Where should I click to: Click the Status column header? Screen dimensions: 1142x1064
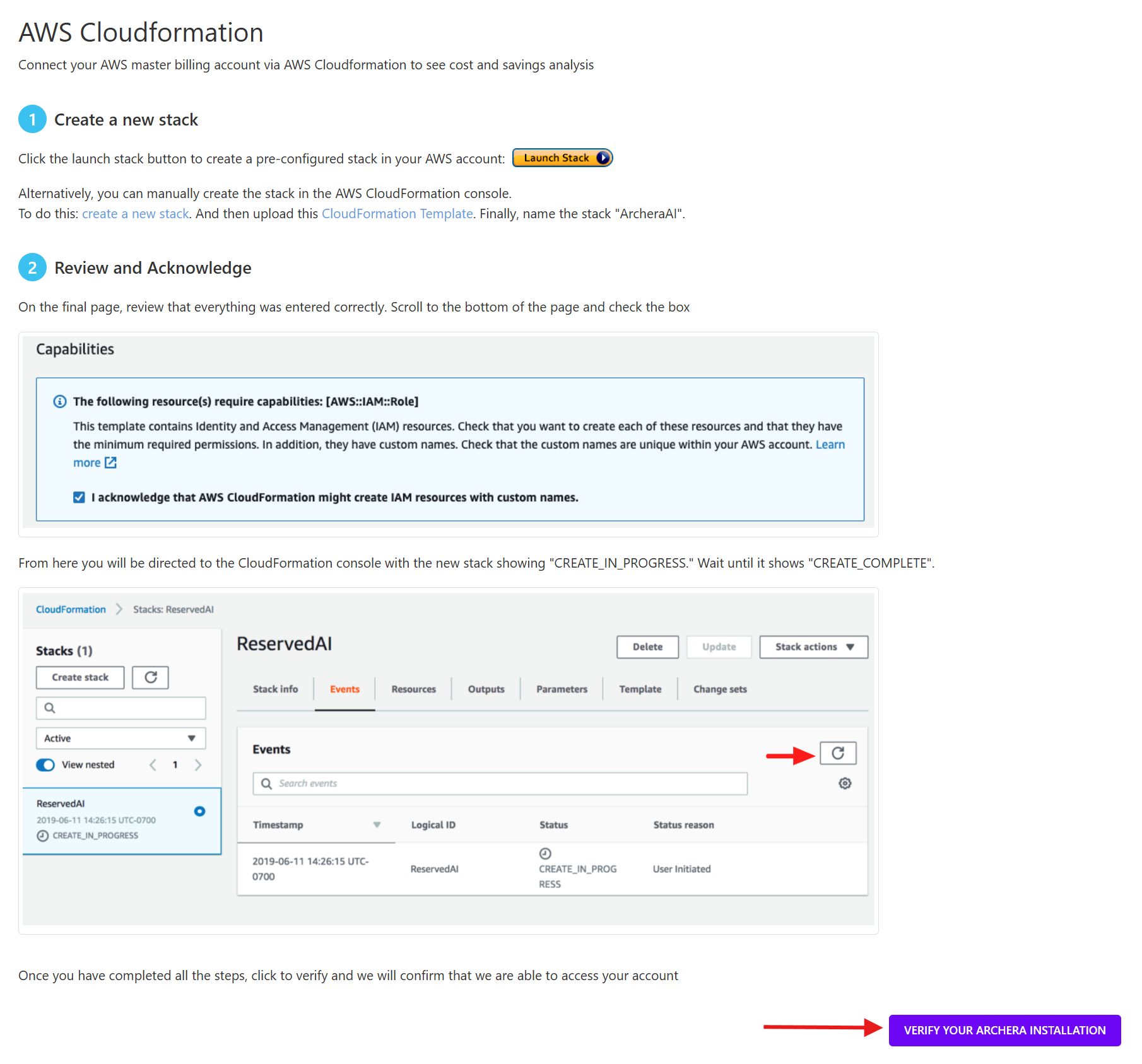point(554,825)
